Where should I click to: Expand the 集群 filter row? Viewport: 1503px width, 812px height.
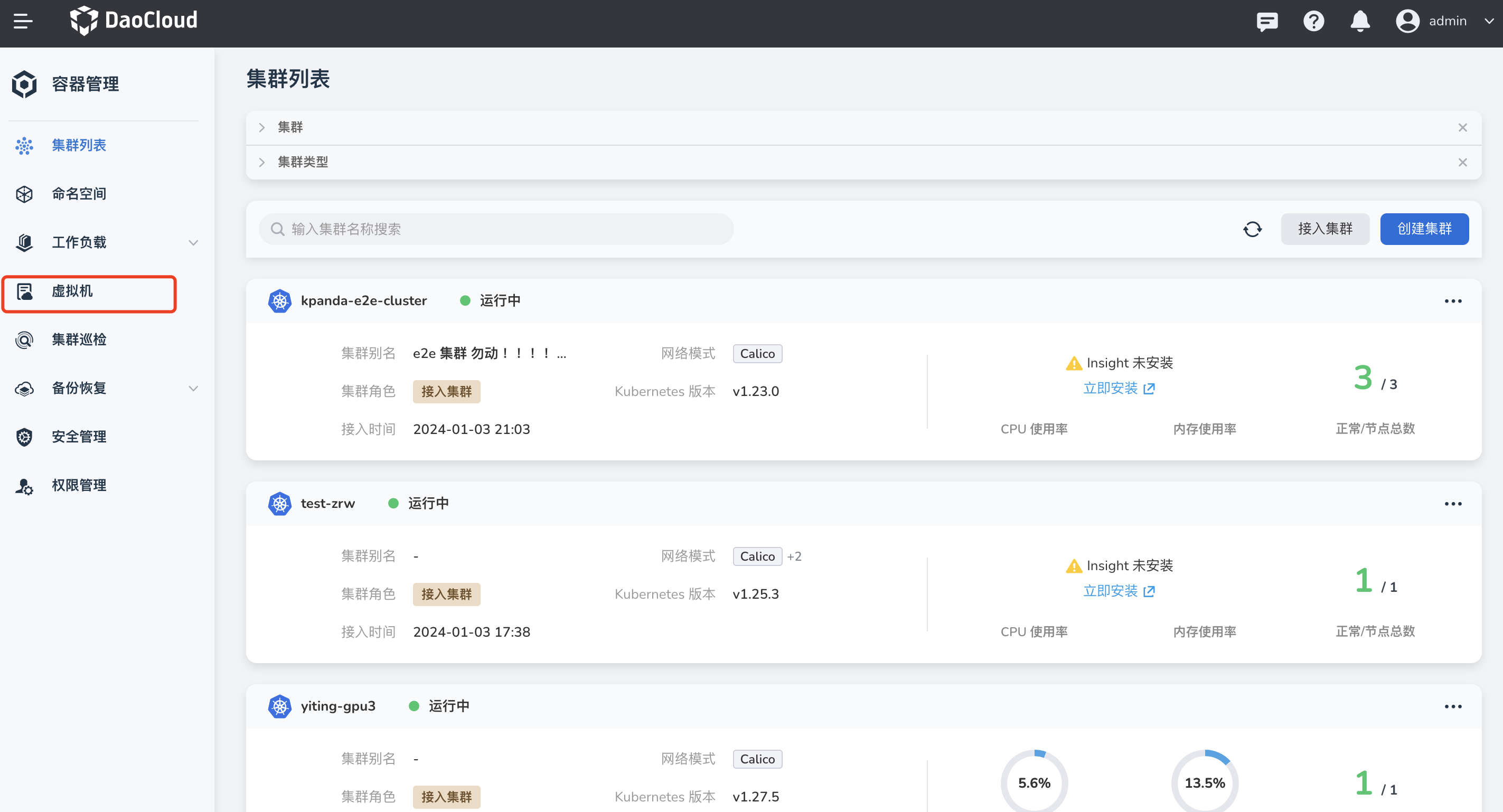point(262,127)
